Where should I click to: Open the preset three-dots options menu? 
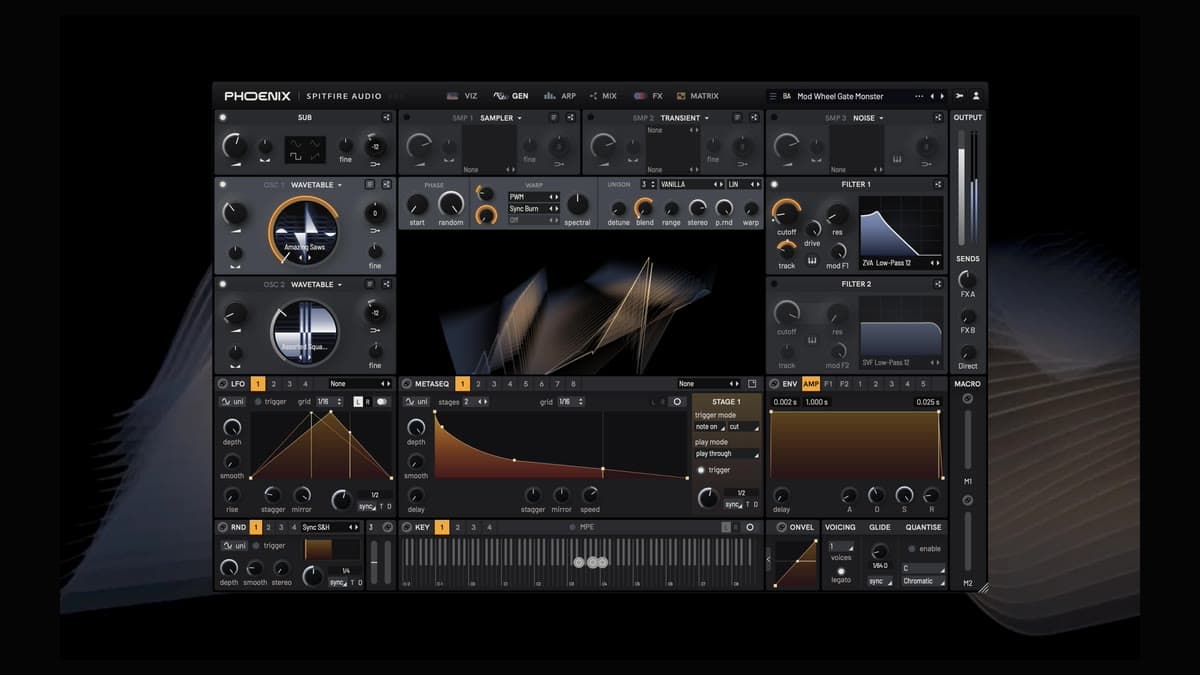[x=919, y=96]
